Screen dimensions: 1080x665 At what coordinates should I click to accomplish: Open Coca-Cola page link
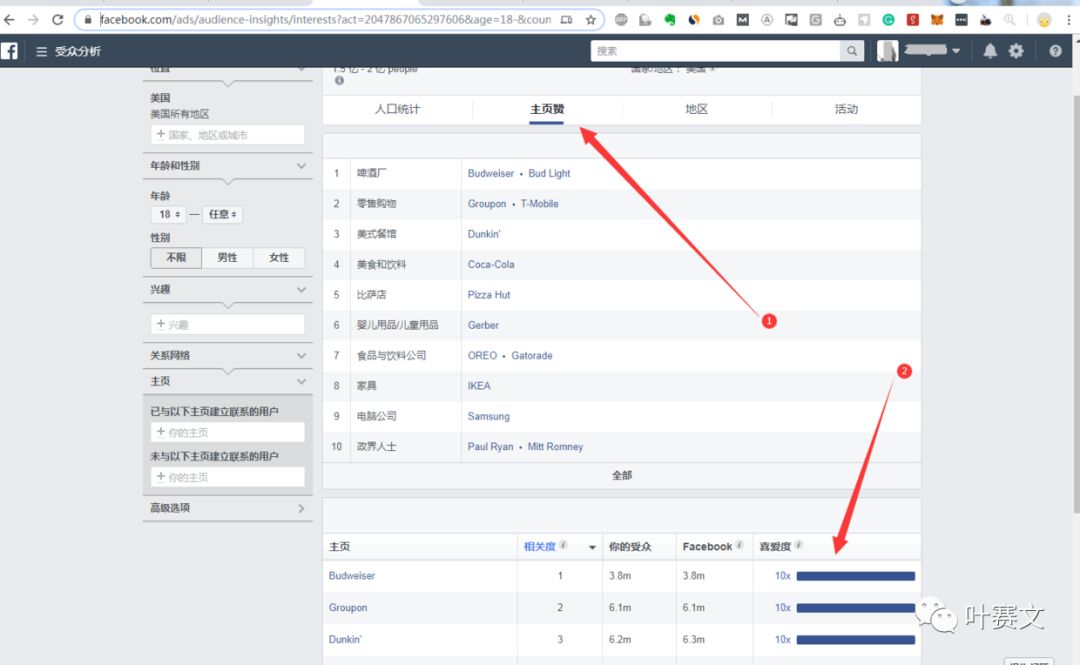[490, 265]
